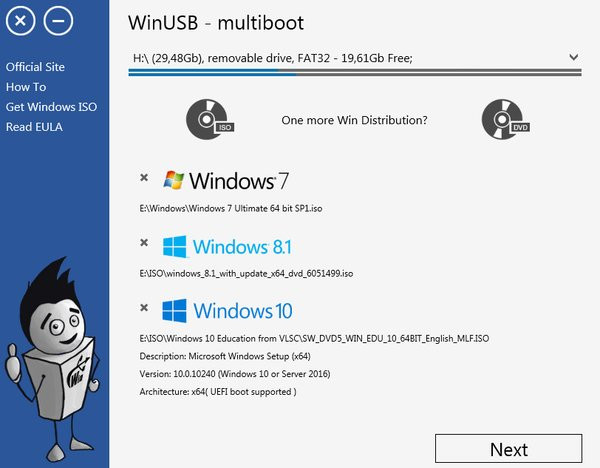Viewport: 600px width, 468px height.
Task: Click the 'Architecture: x64' UEFI line
Action: 218,392
